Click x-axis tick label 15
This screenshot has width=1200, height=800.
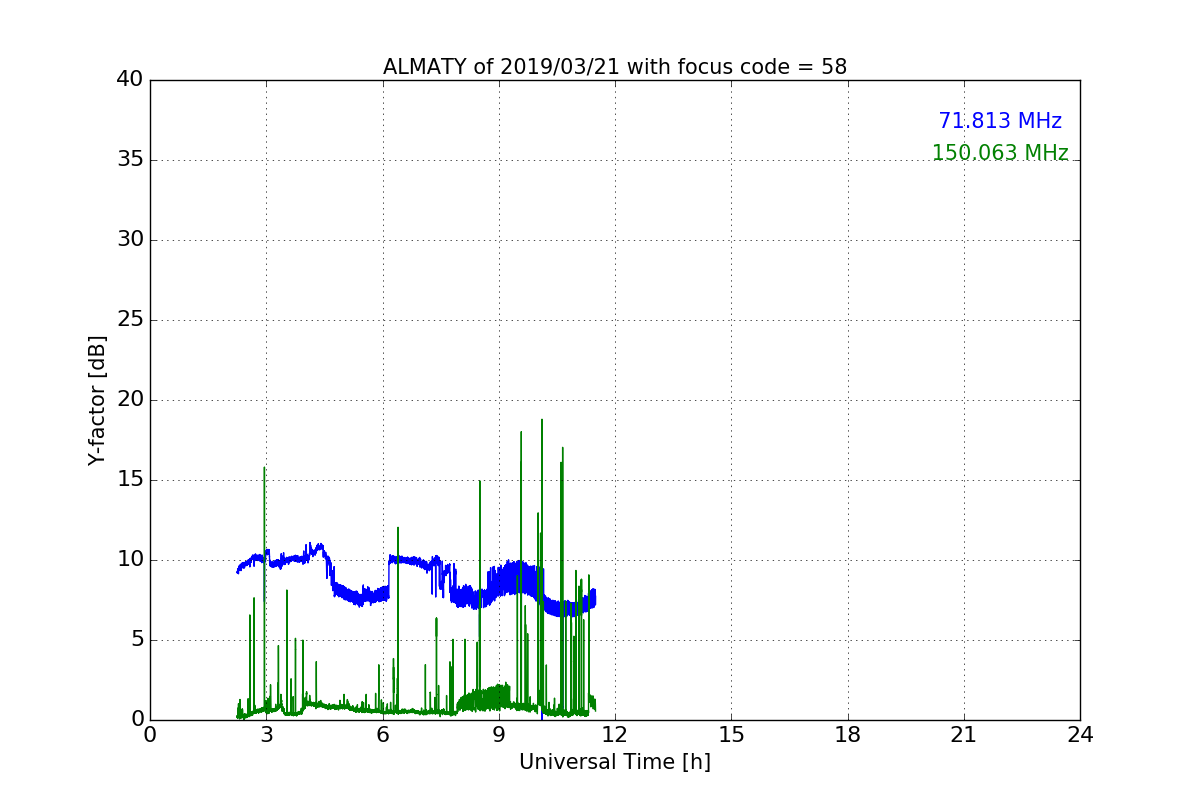731,735
